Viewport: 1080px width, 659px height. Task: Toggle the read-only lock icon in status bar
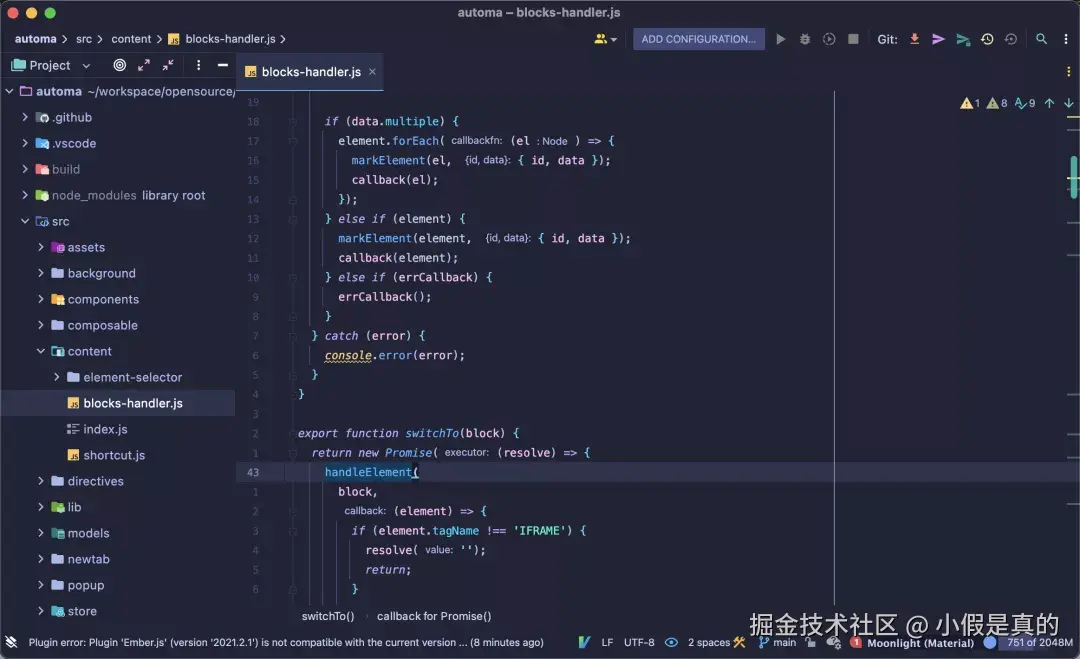811,642
